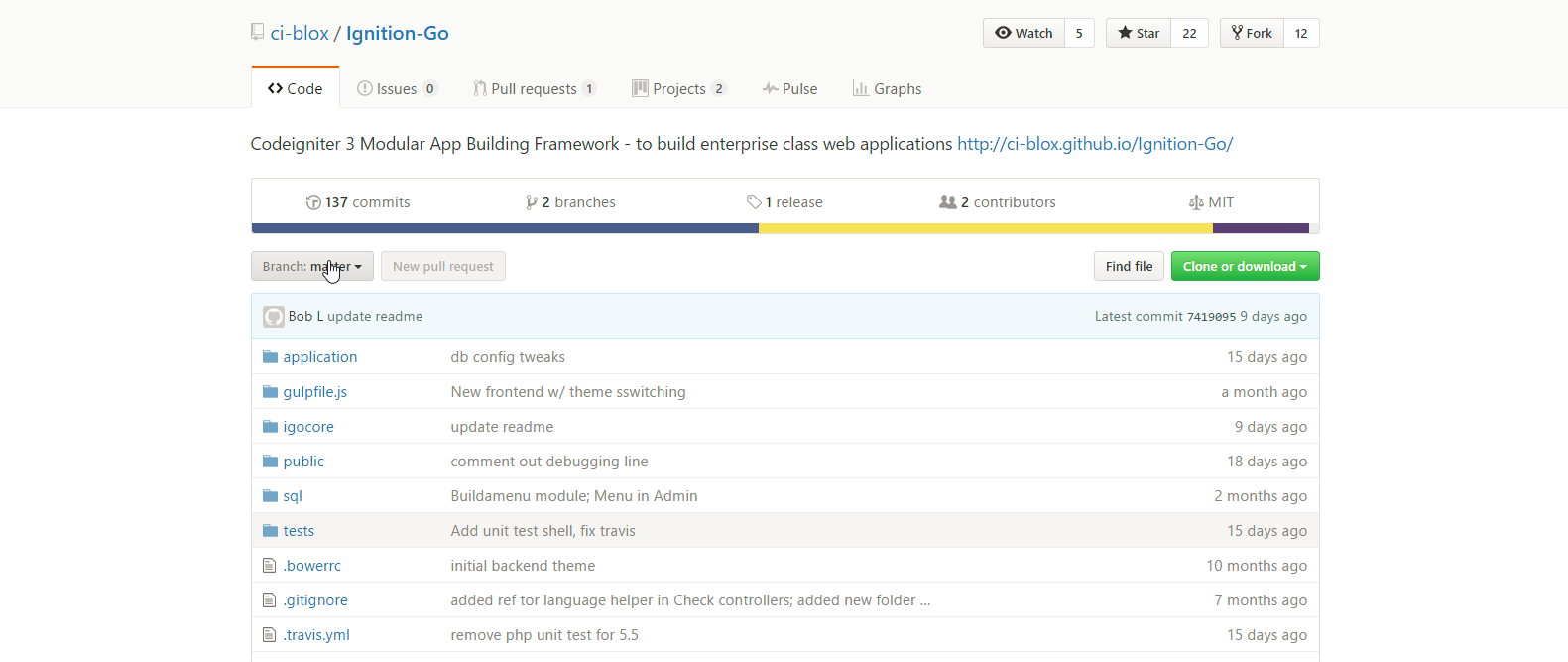This screenshot has width=1568, height=662.
Task: Switch to the Issues tab
Action: 397,88
